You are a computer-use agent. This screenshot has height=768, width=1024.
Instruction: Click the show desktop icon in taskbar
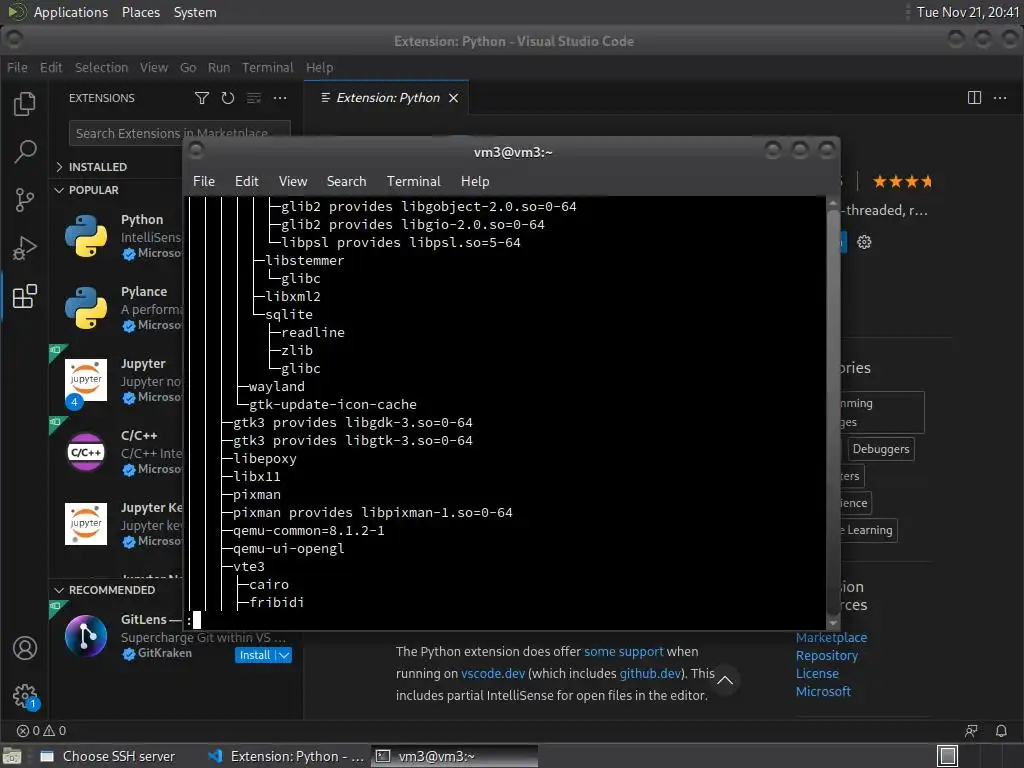click(947, 756)
